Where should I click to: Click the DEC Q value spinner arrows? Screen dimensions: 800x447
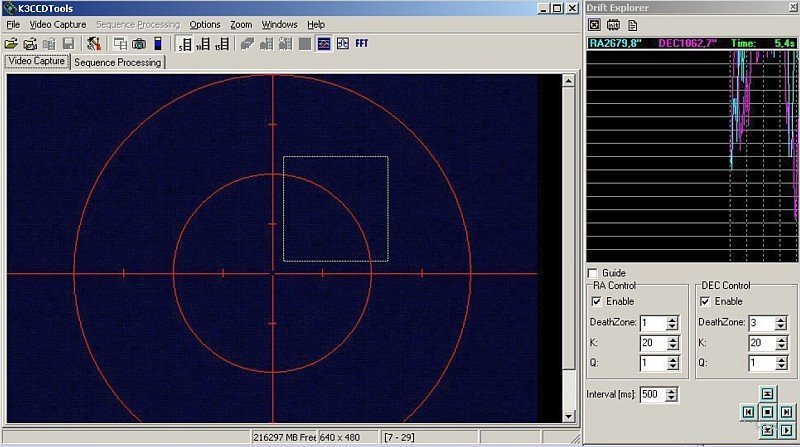click(781, 363)
